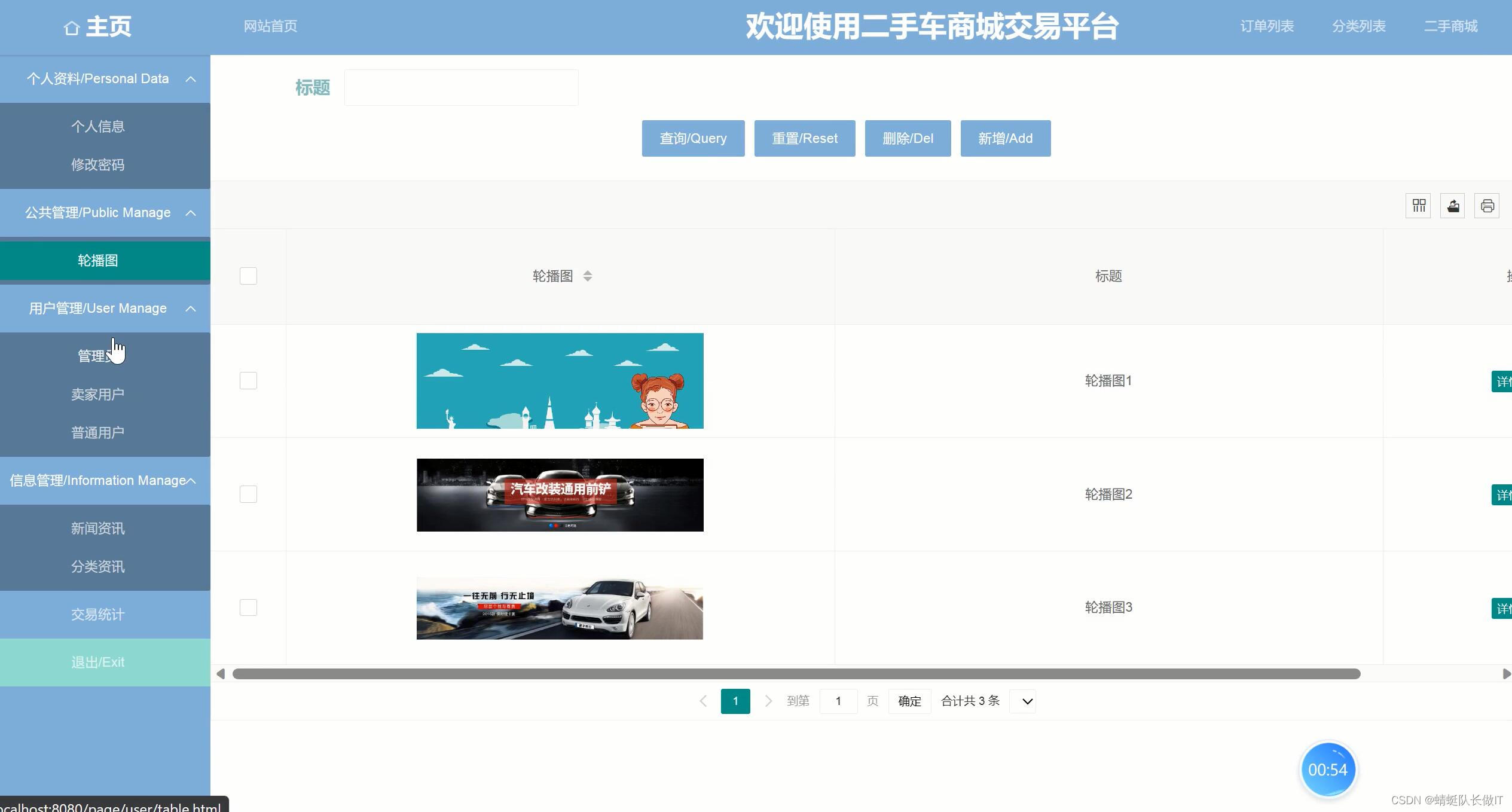This screenshot has width=1512, height=812.
Task: Click the 标题 search input field
Action: pyautogui.click(x=461, y=88)
